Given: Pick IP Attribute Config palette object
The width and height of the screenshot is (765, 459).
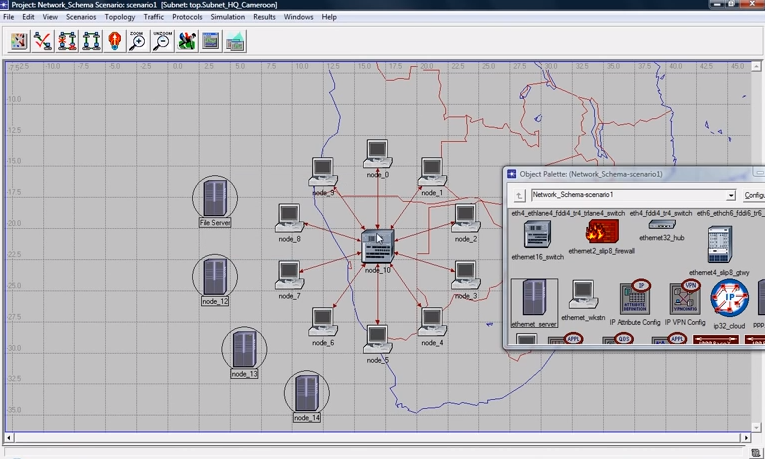Looking at the screenshot, I should (x=635, y=297).
